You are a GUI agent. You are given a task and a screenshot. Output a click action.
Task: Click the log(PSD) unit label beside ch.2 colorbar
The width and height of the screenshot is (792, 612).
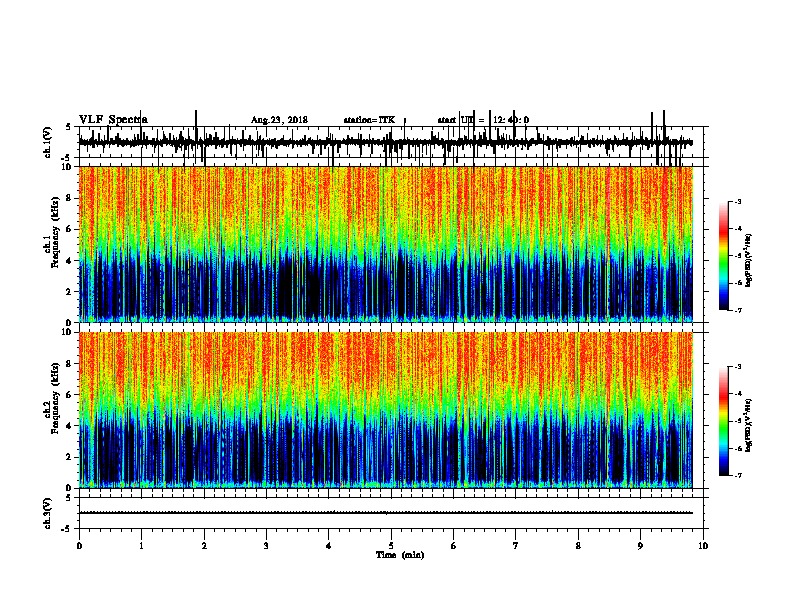(x=749, y=425)
